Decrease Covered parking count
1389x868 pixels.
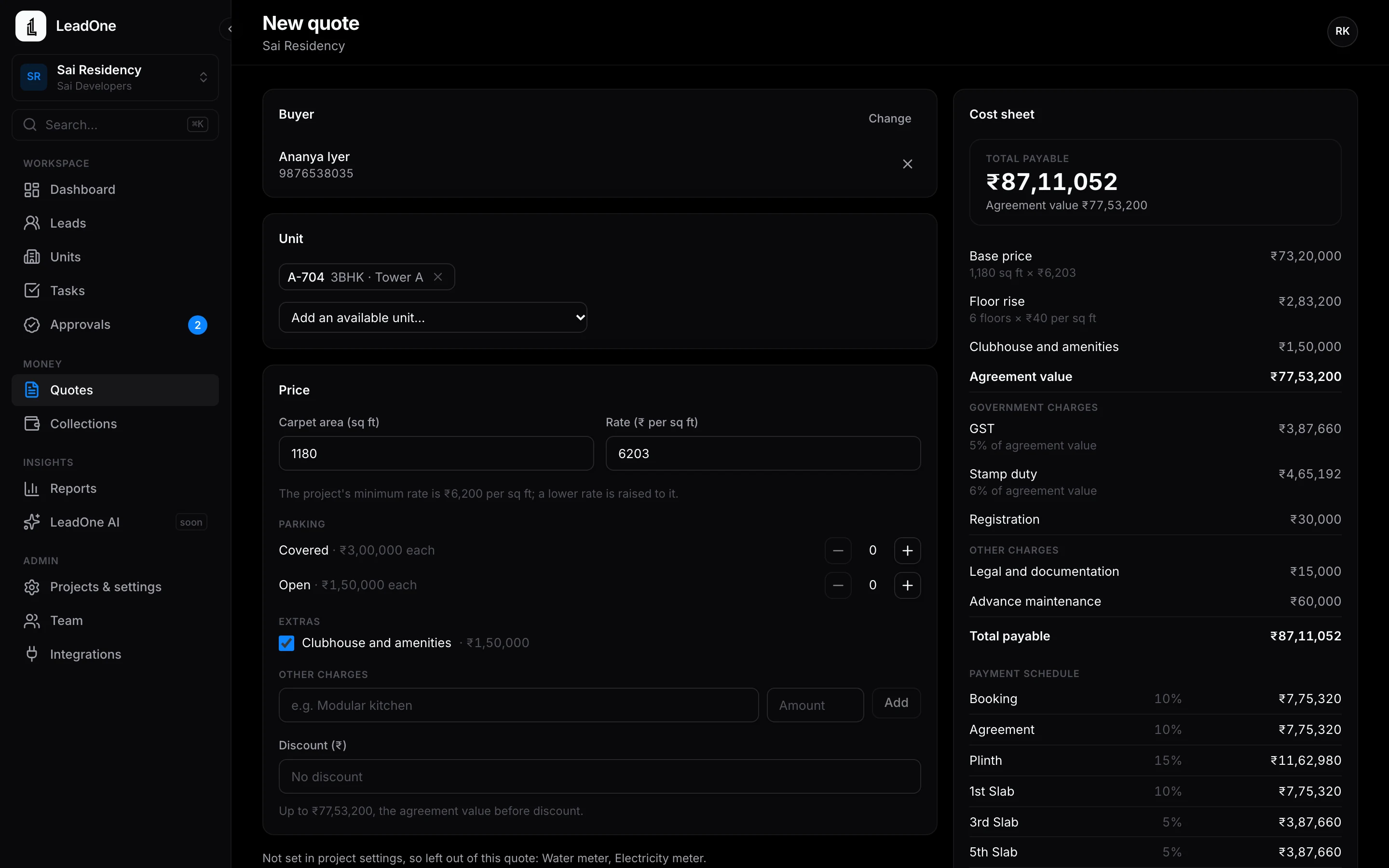pos(838,551)
